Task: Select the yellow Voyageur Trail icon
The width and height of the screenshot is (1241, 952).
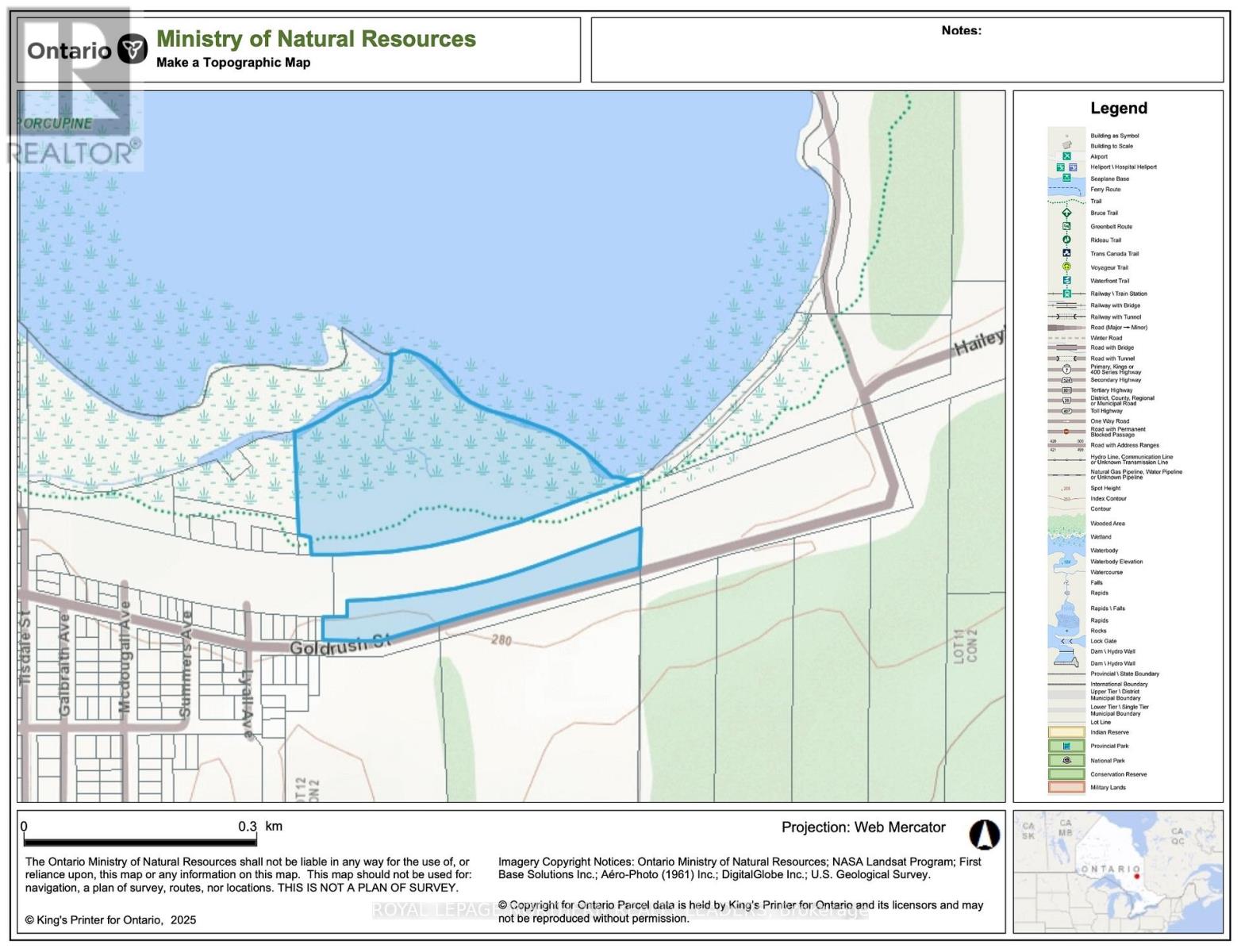Action: pos(1066,267)
